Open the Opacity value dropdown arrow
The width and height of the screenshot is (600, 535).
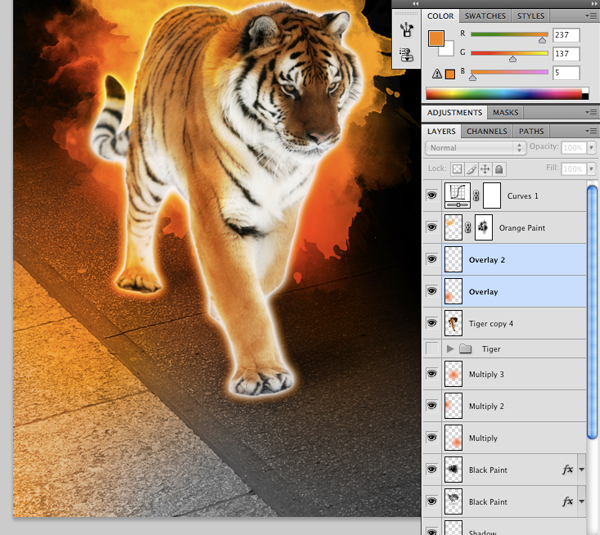pyautogui.click(x=591, y=148)
